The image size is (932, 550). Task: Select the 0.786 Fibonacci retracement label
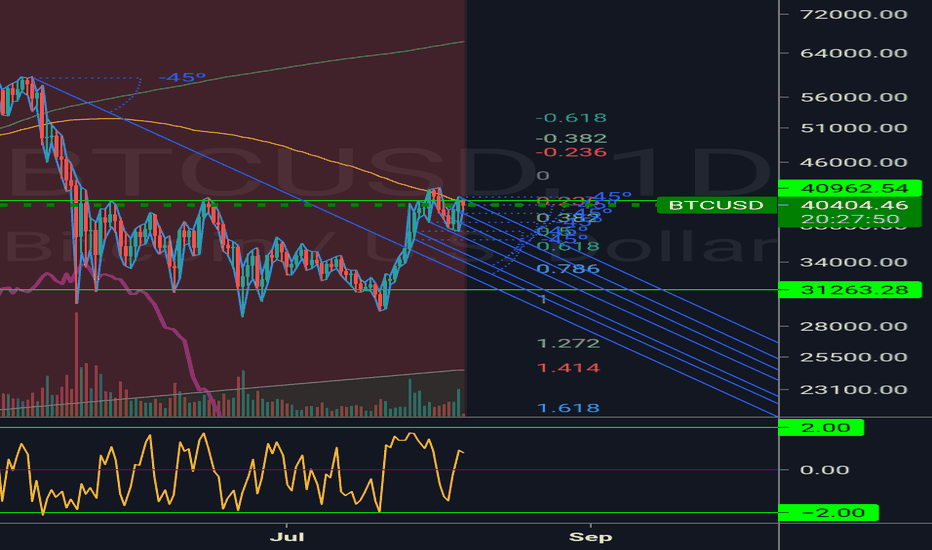point(568,269)
